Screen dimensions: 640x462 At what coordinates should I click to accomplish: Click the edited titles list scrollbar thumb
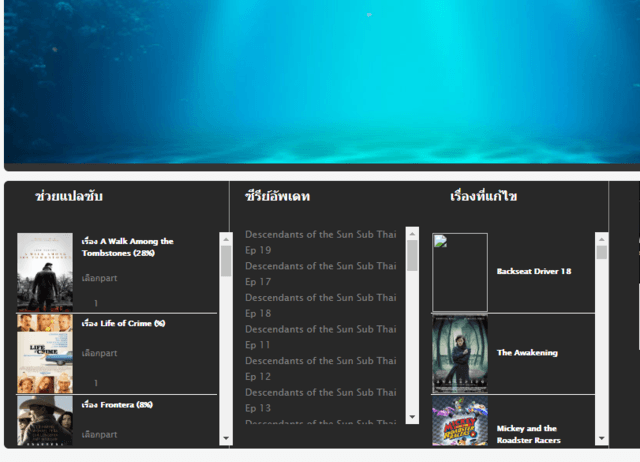(602, 252)
